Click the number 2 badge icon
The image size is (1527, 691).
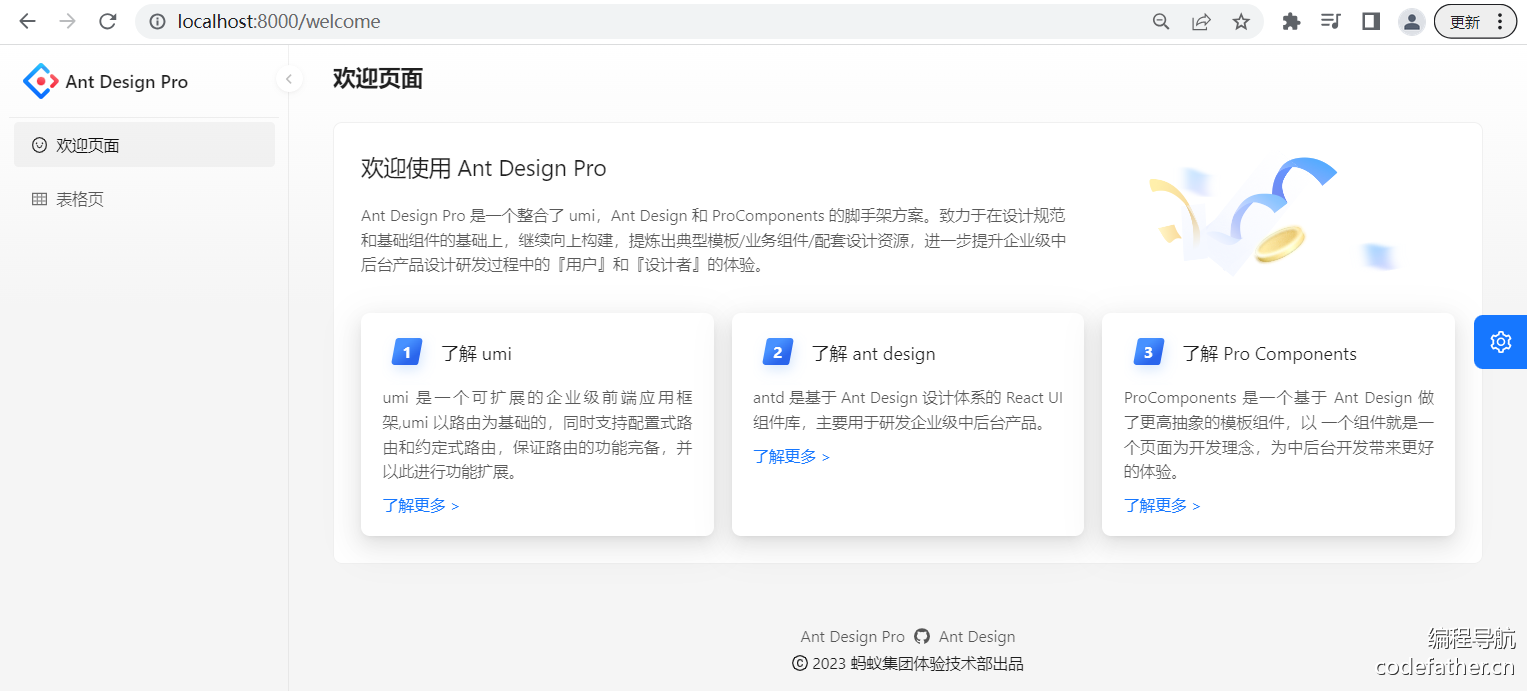click(777, 352)
